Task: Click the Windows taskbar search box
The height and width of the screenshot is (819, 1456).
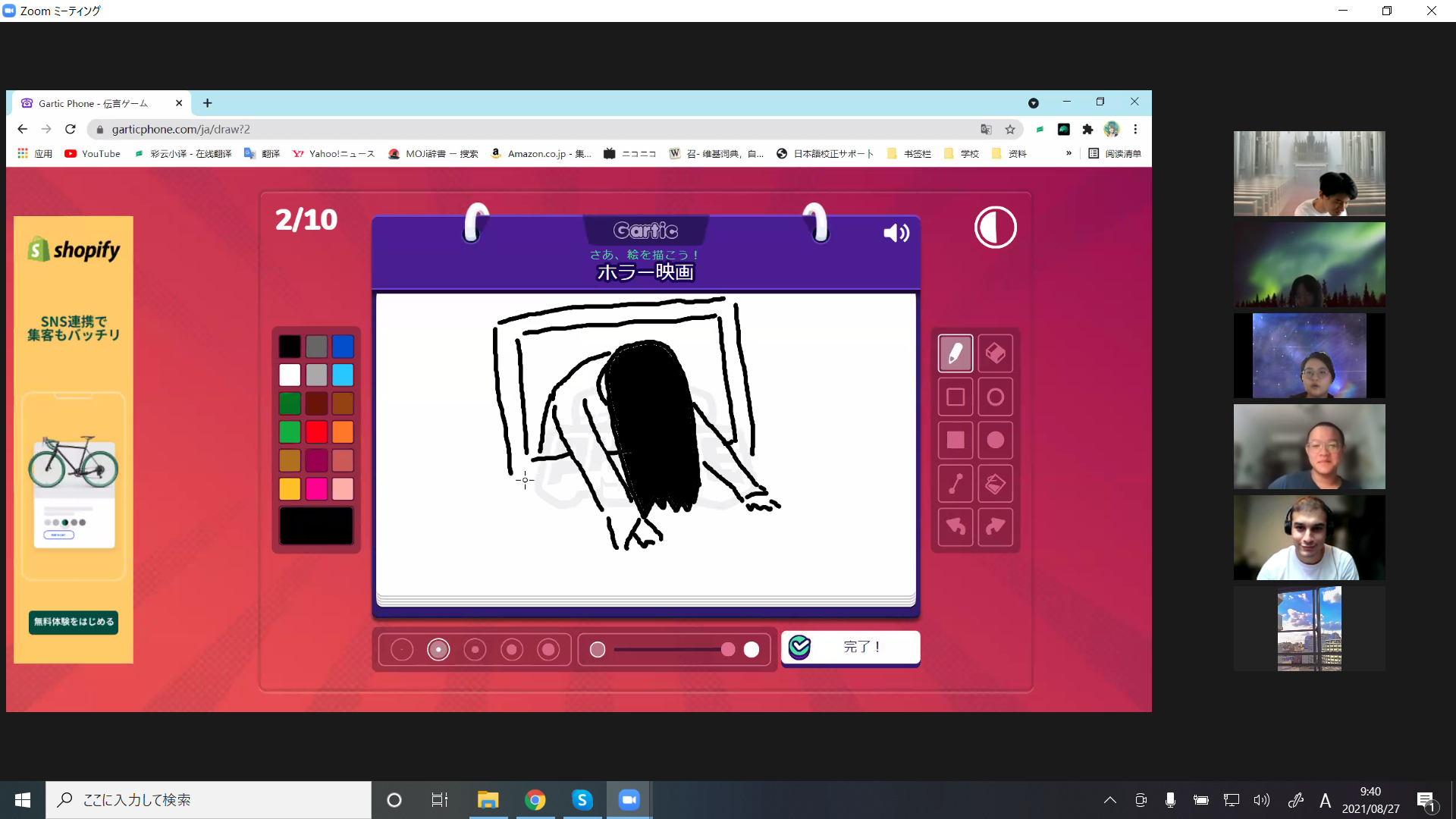Action: [209, 800]
